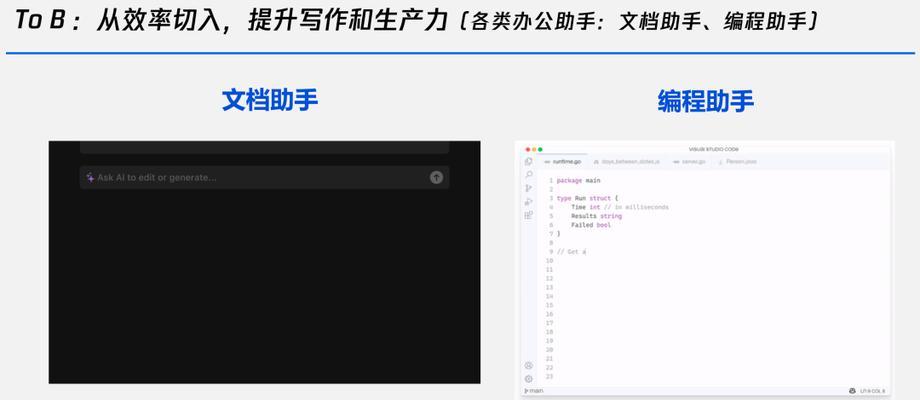The image size is (920, 400).
Task: Click the "package main" code line
Action: [579, 181]
